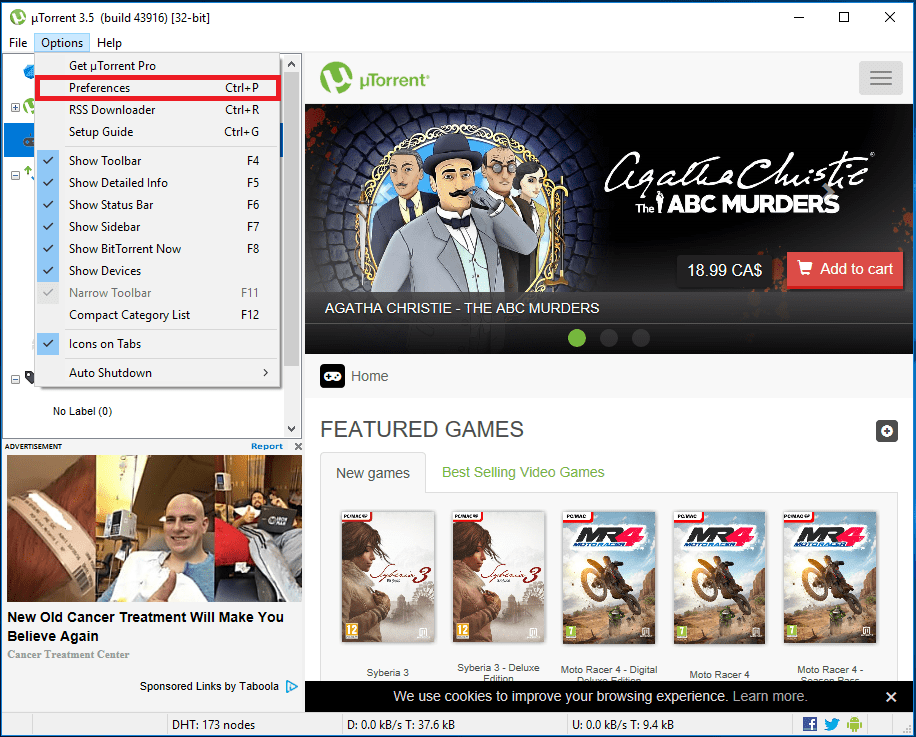Switch to the New games tab
The image size is (916, 737).
point(373,473)
